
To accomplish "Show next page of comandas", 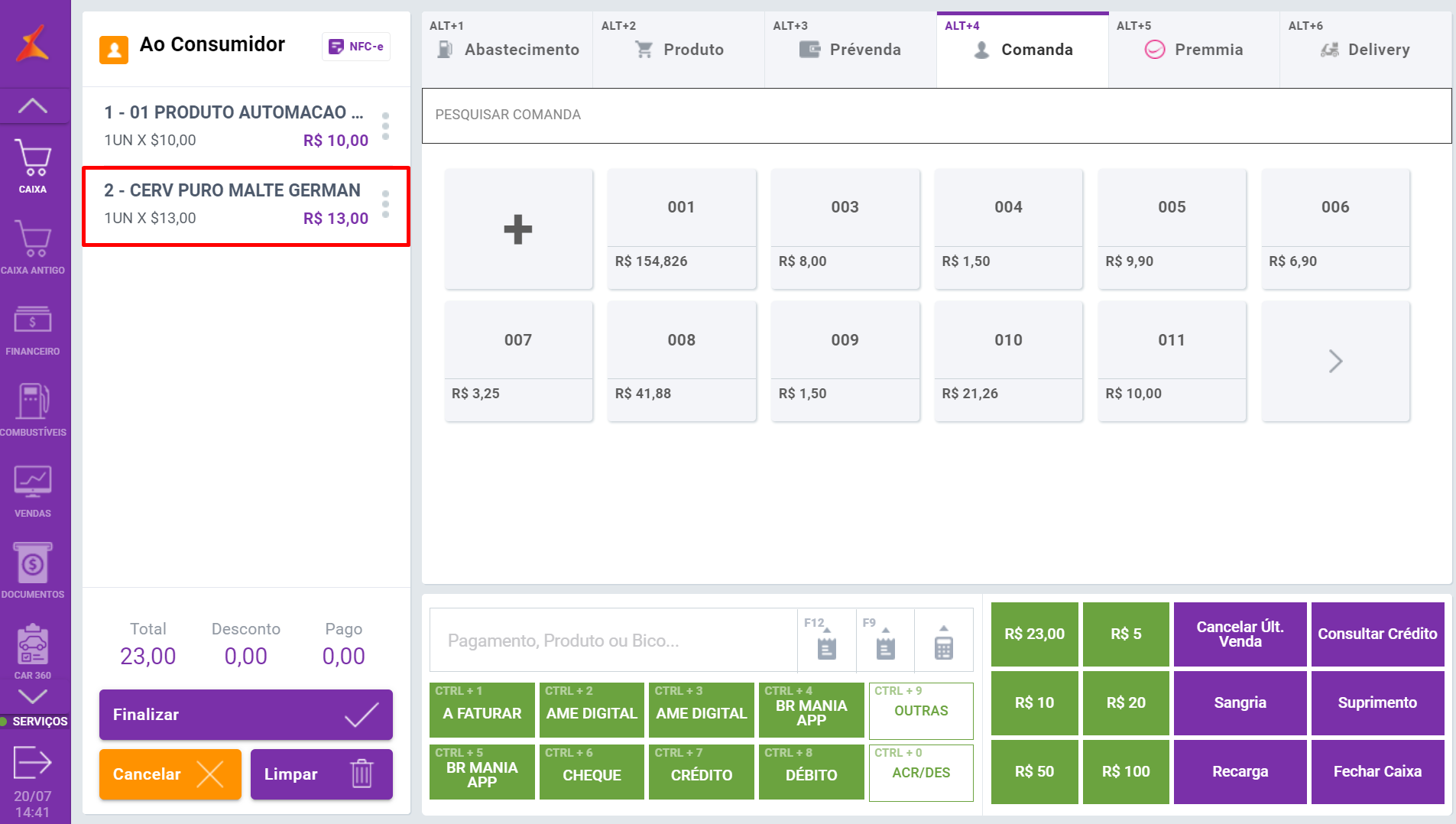I will pos(1334,361).
